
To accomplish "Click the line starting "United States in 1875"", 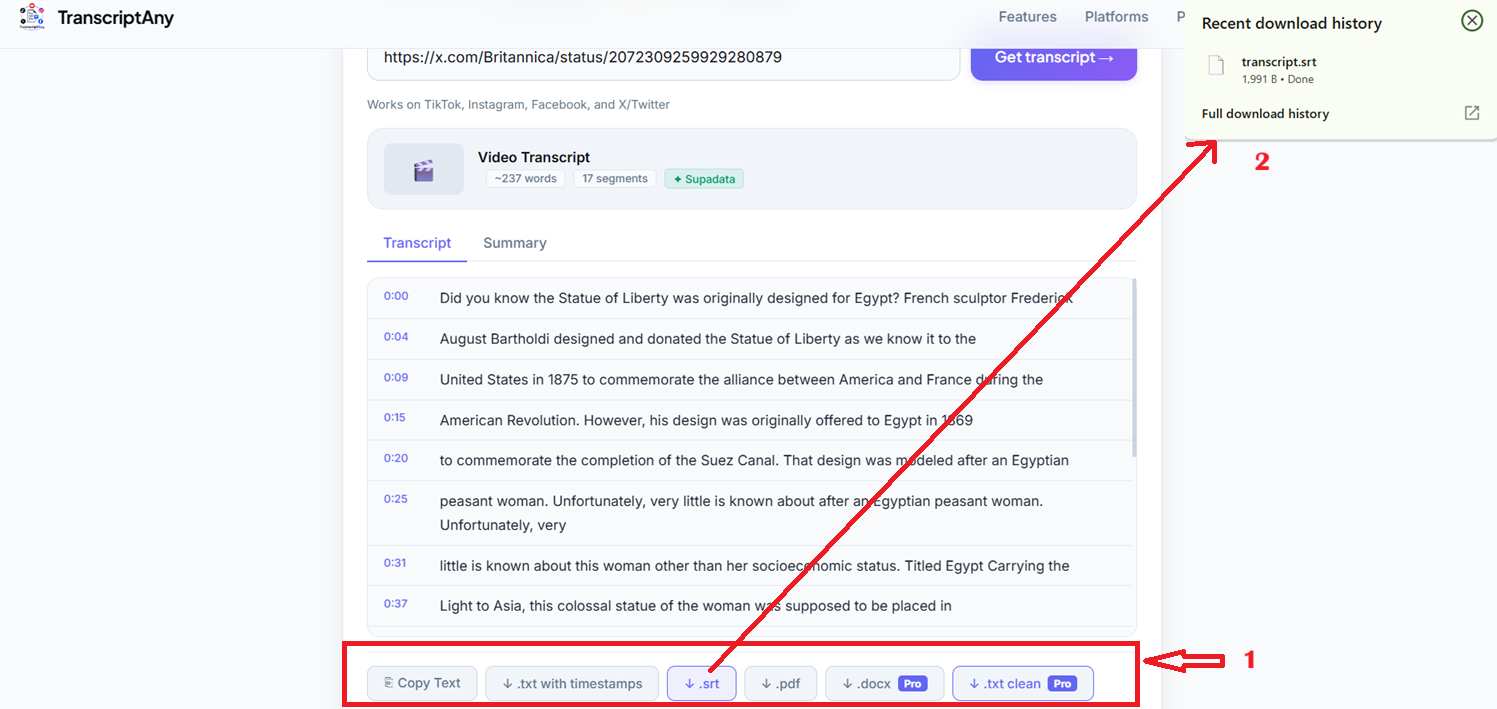I will 741,380.
